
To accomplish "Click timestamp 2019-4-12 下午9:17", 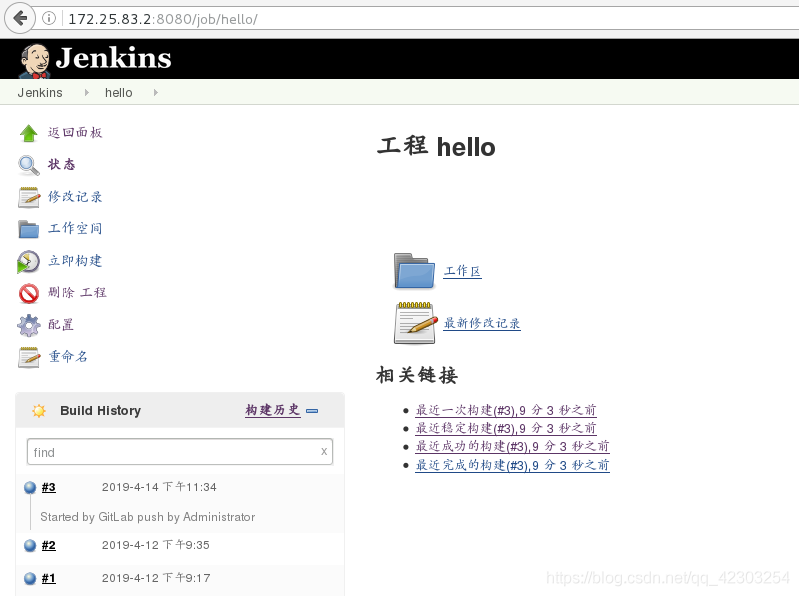I will click(156, 578).
